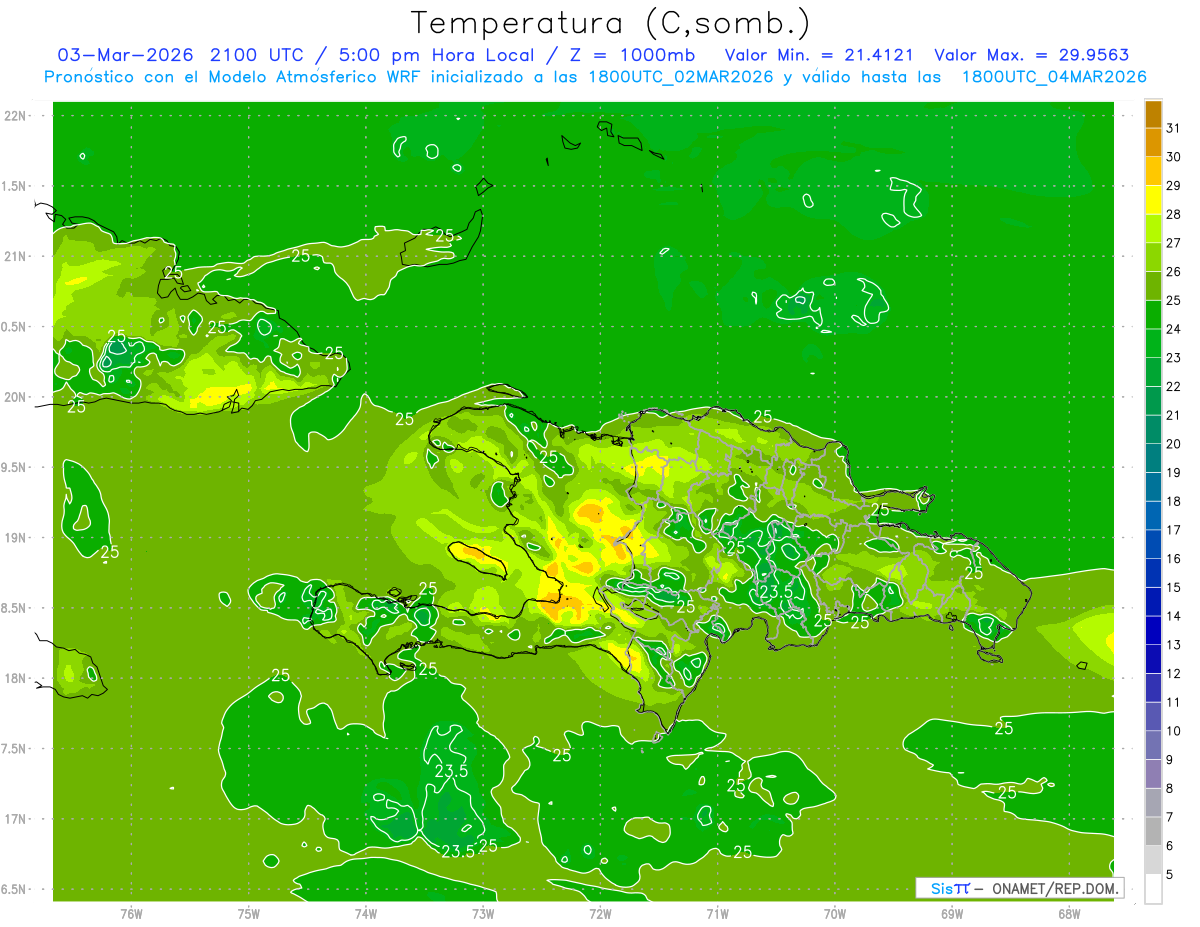Click the '20N' latitude axis label

pyautogui.click(x=17, y=397)
